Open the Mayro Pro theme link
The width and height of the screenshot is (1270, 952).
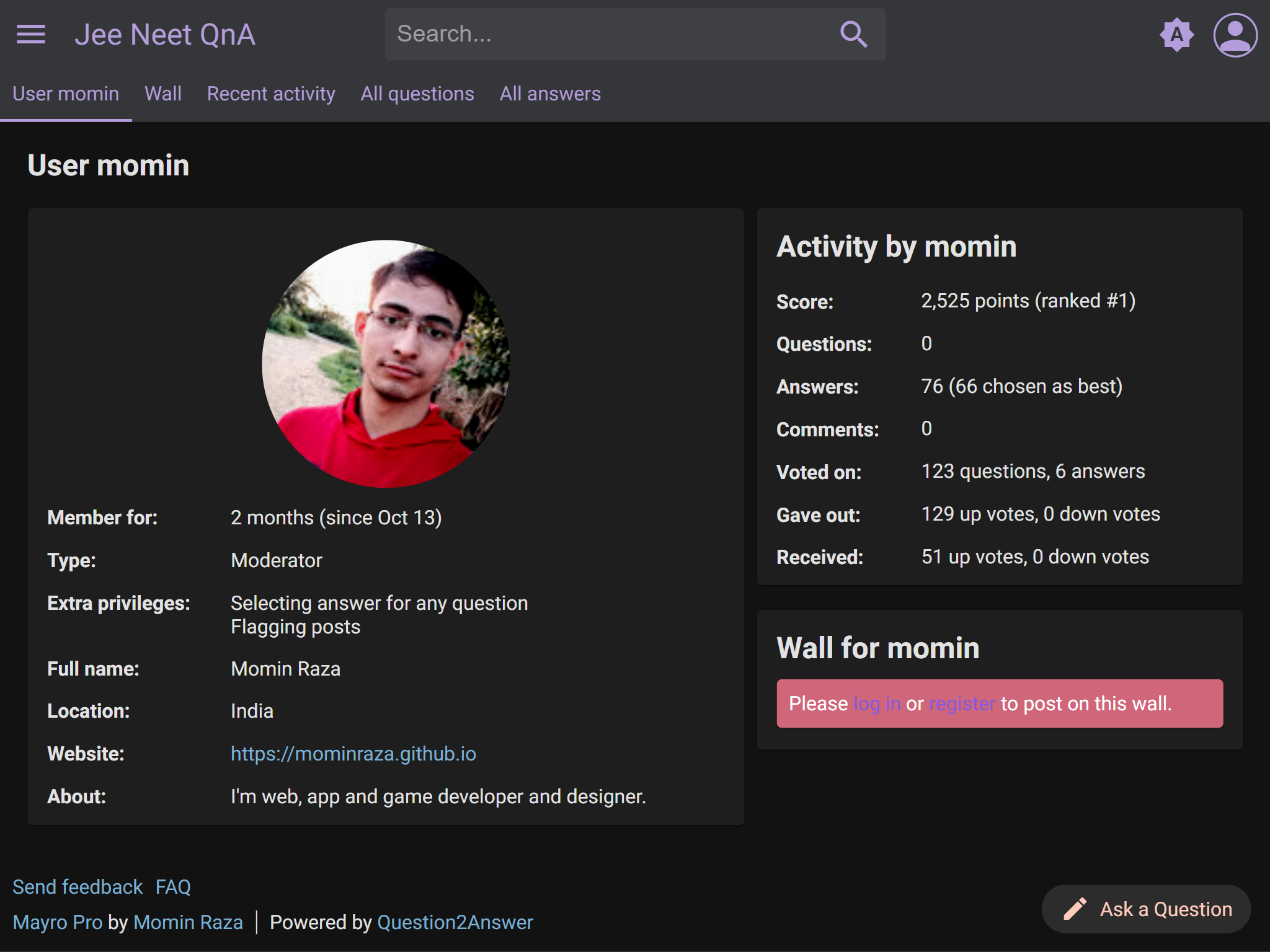click(58, 922)
